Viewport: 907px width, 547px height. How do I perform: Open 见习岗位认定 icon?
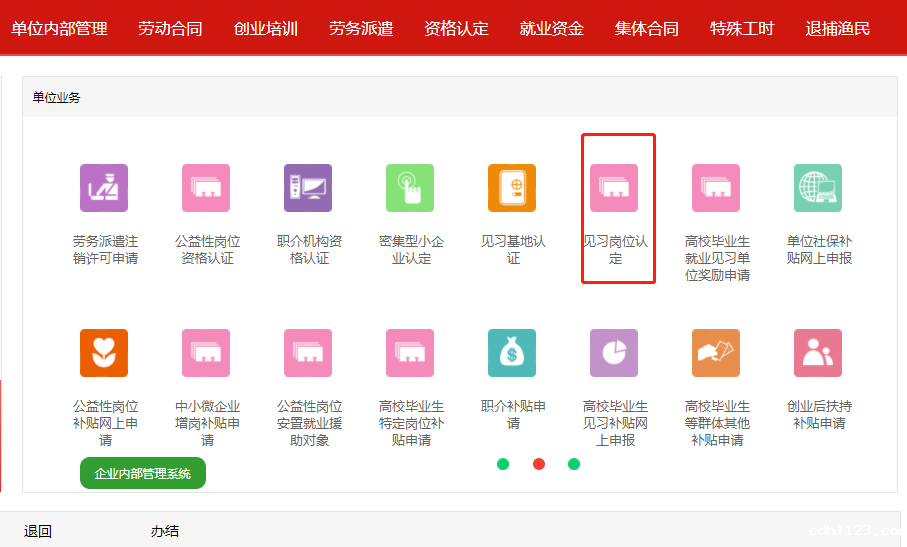pyautogui.click(x=614, y=188)
